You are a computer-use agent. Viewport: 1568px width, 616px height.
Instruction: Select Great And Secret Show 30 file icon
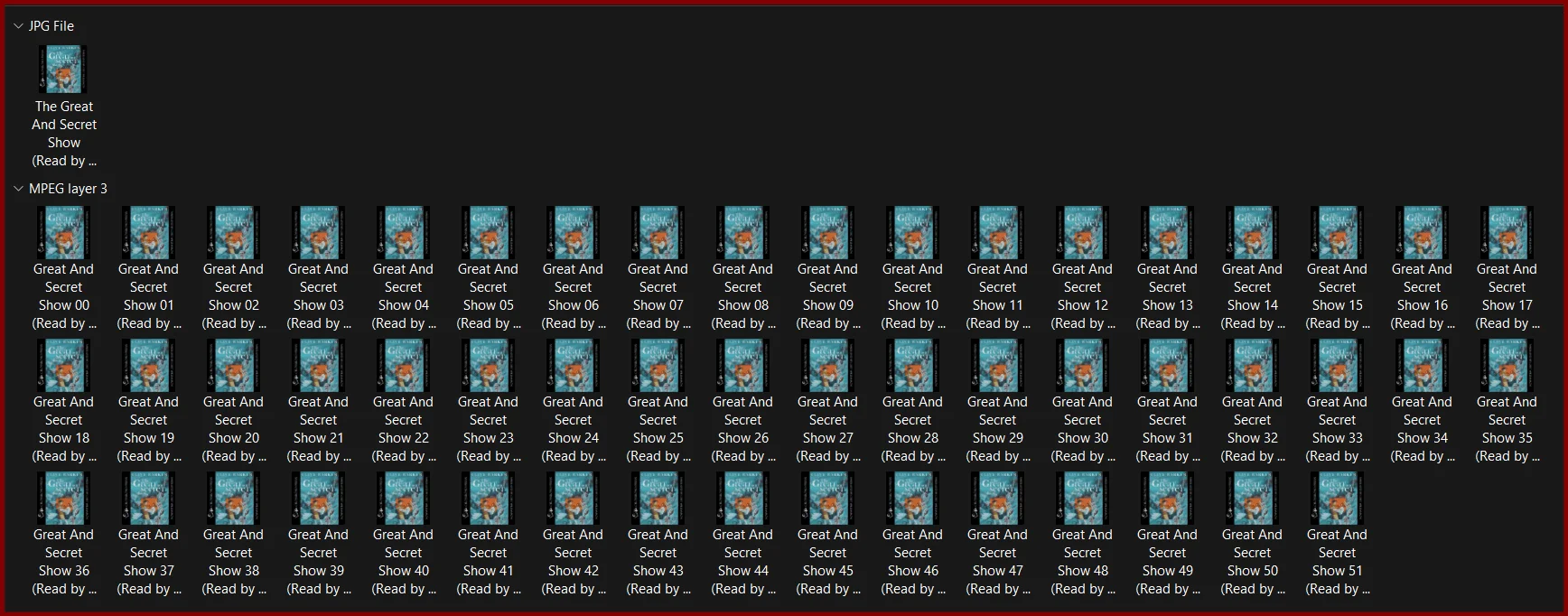tap(1083, 365)
